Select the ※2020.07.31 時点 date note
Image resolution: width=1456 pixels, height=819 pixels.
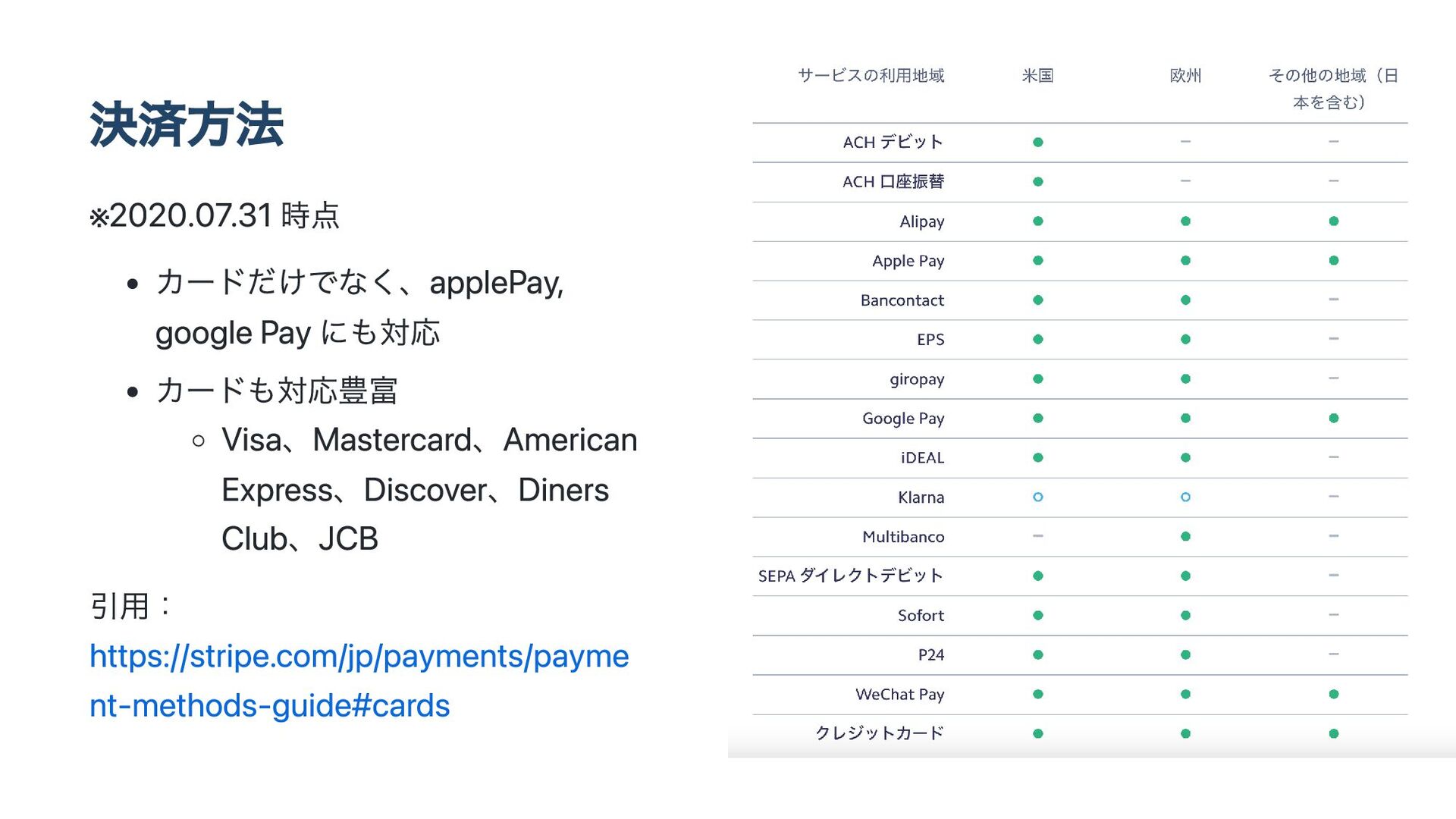click(x=215, y=215)
